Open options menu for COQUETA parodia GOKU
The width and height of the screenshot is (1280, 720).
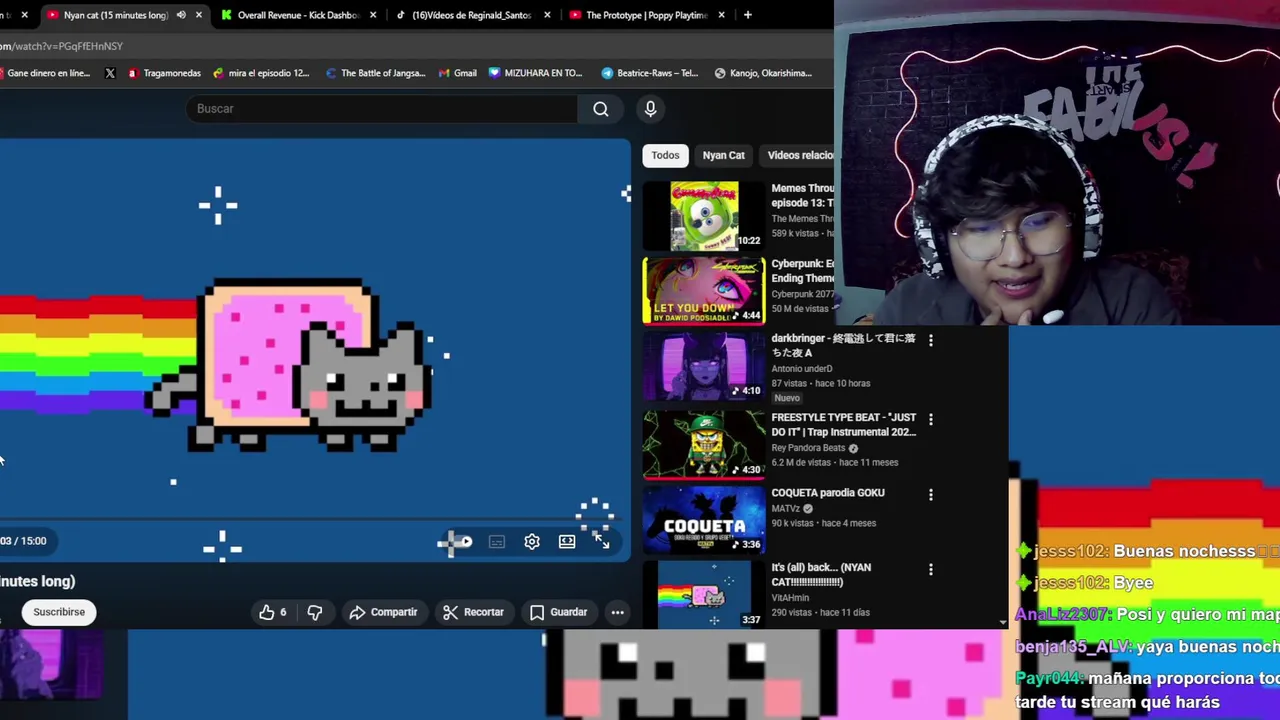930,494
